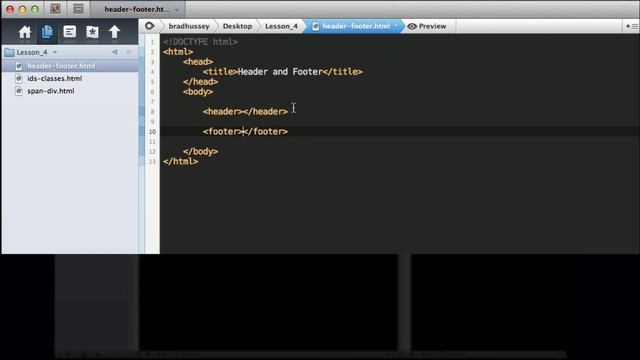Navigate to bradhussey in the path bar

tap(189, 26)
